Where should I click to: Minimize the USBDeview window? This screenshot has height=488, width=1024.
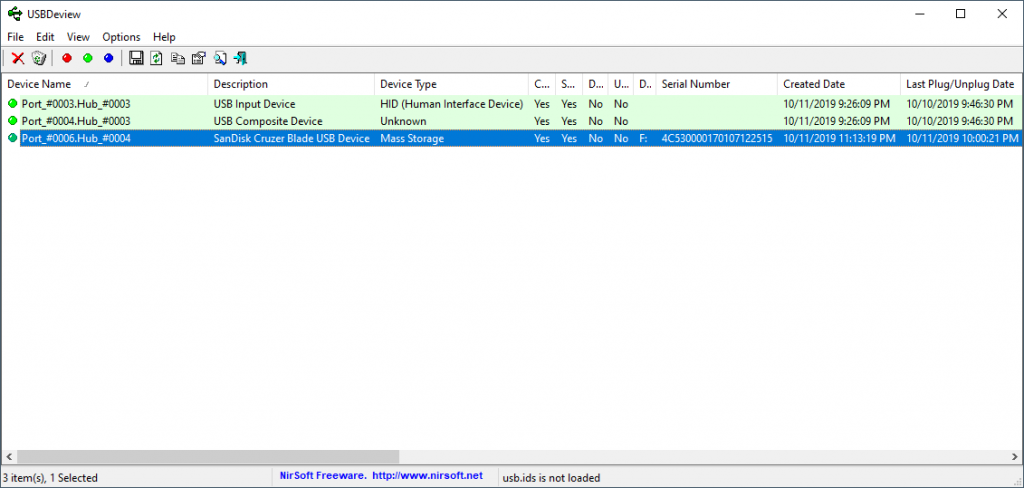[920, 14]
